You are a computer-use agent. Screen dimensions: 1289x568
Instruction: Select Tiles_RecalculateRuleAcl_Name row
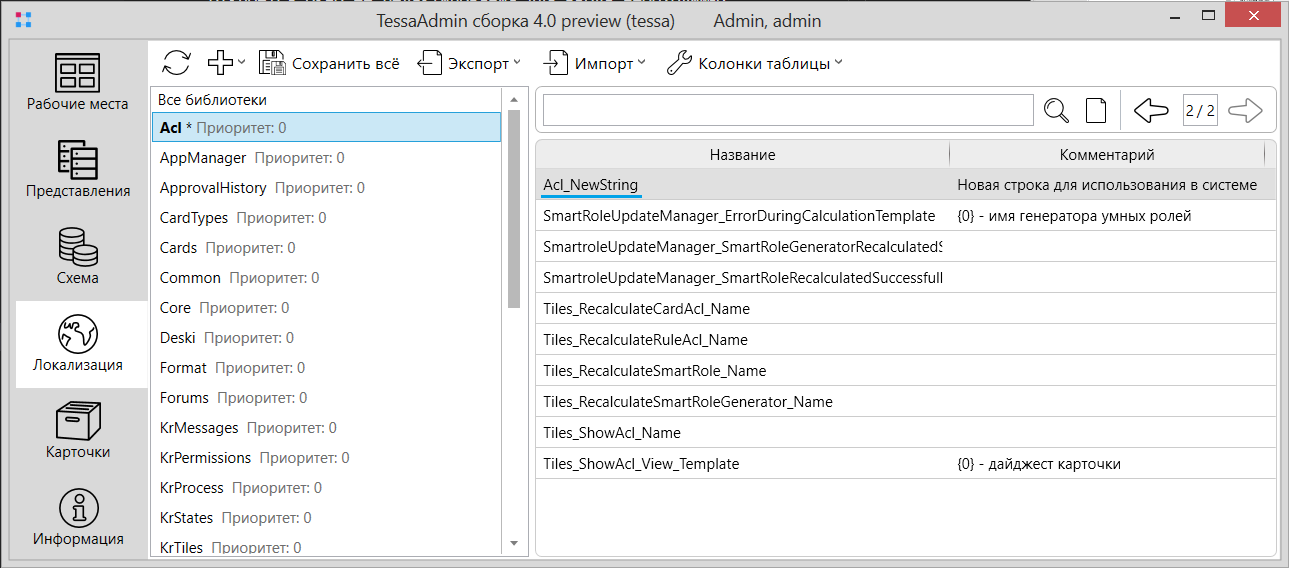pyautogui.click(x=906, y=340)
